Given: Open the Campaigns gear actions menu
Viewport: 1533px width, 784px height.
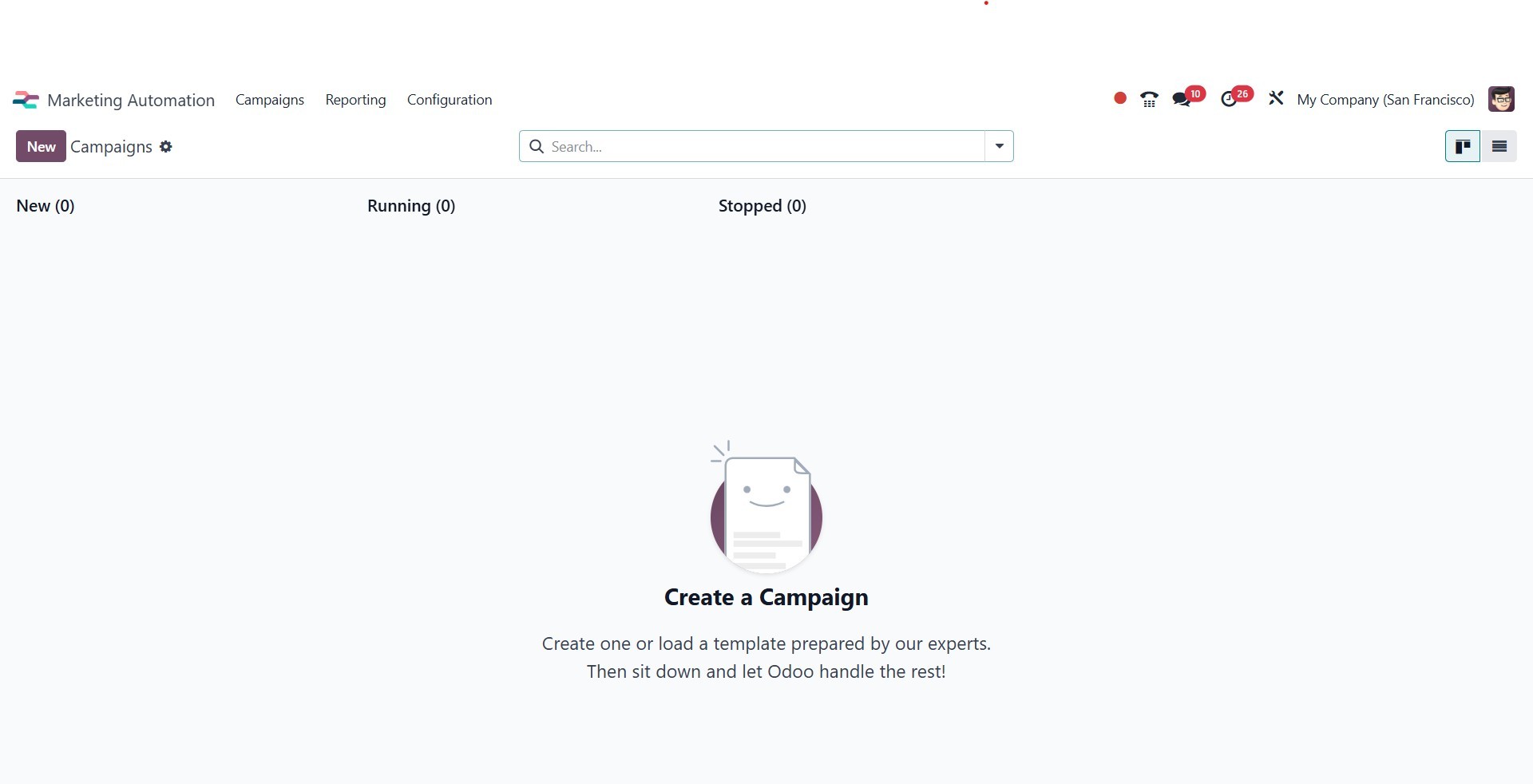Looking at the screenshot, I should (x=166, y=147).
